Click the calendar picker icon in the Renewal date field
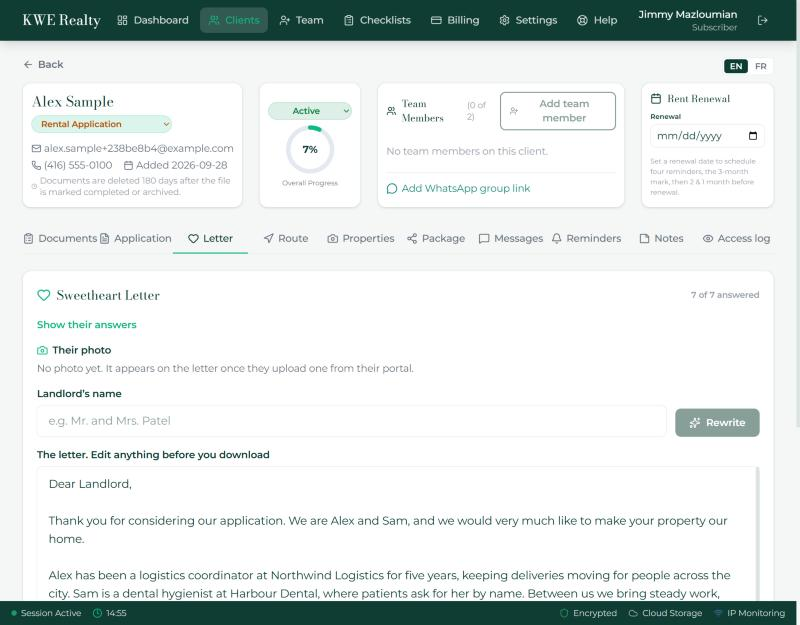800x625 pixels. click(x=753, y=136)
